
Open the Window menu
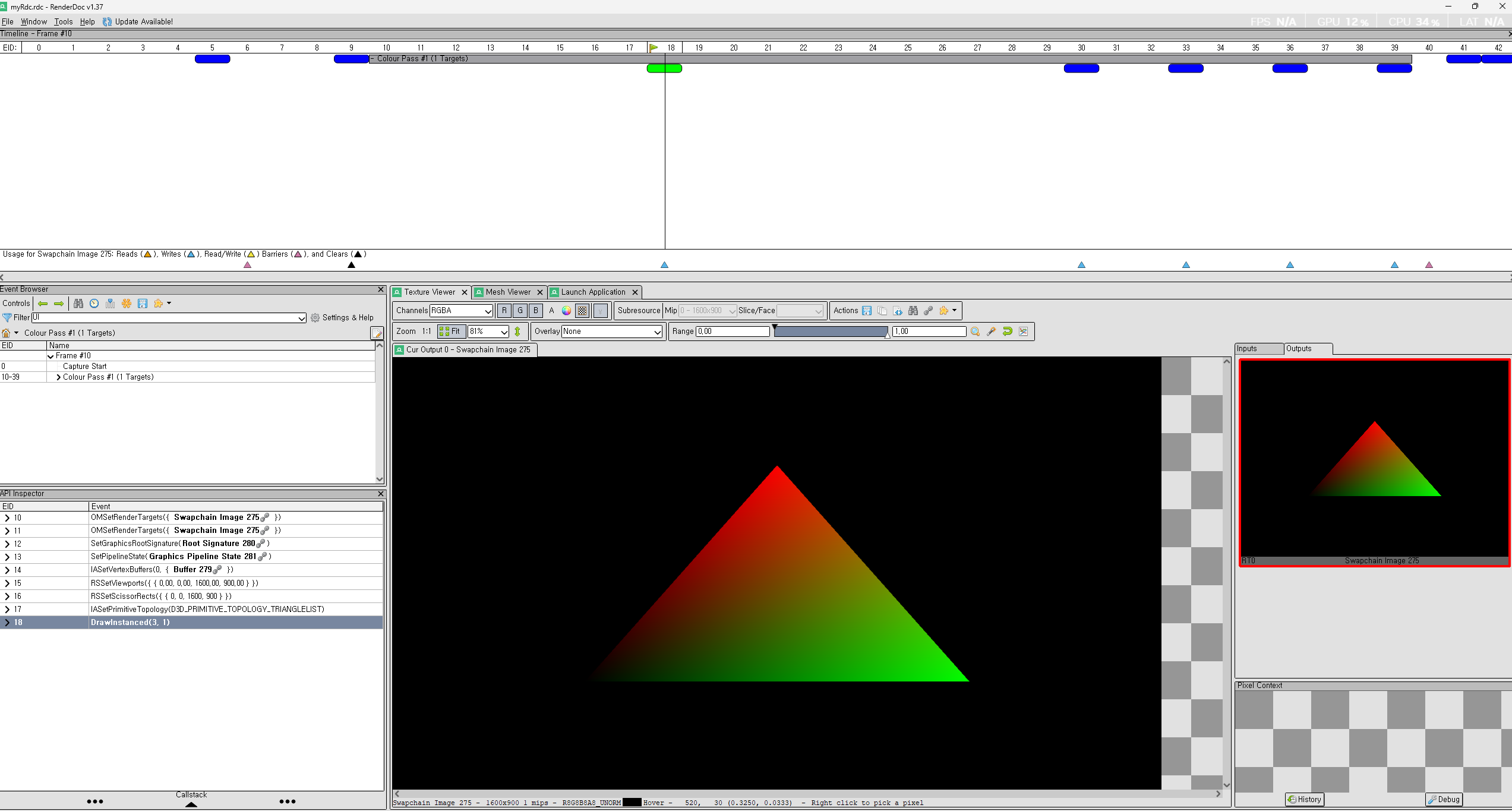pos(34,22)
